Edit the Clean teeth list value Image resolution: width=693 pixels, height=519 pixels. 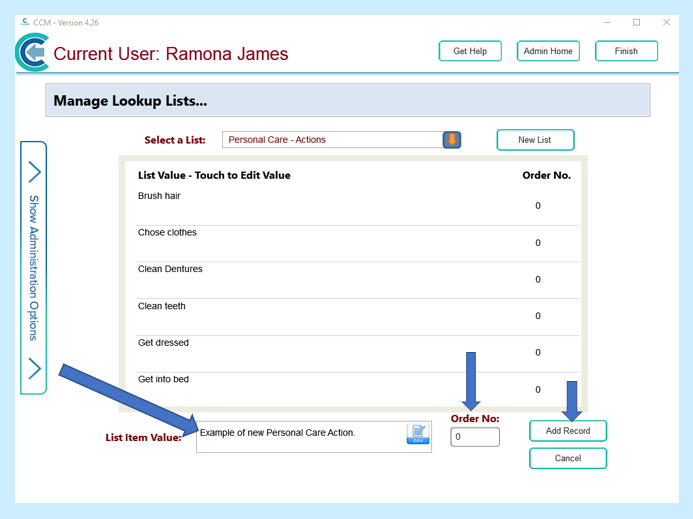(162, 306)
